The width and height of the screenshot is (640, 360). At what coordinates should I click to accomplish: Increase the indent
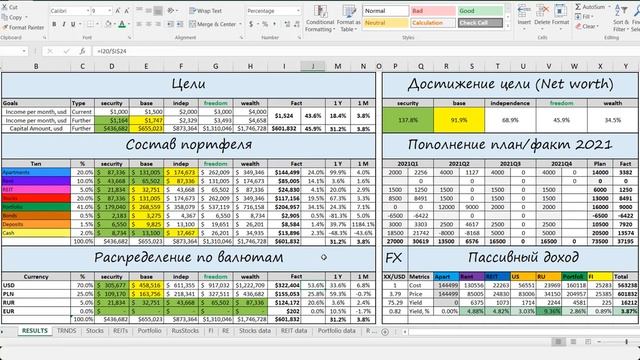point(180,24)
